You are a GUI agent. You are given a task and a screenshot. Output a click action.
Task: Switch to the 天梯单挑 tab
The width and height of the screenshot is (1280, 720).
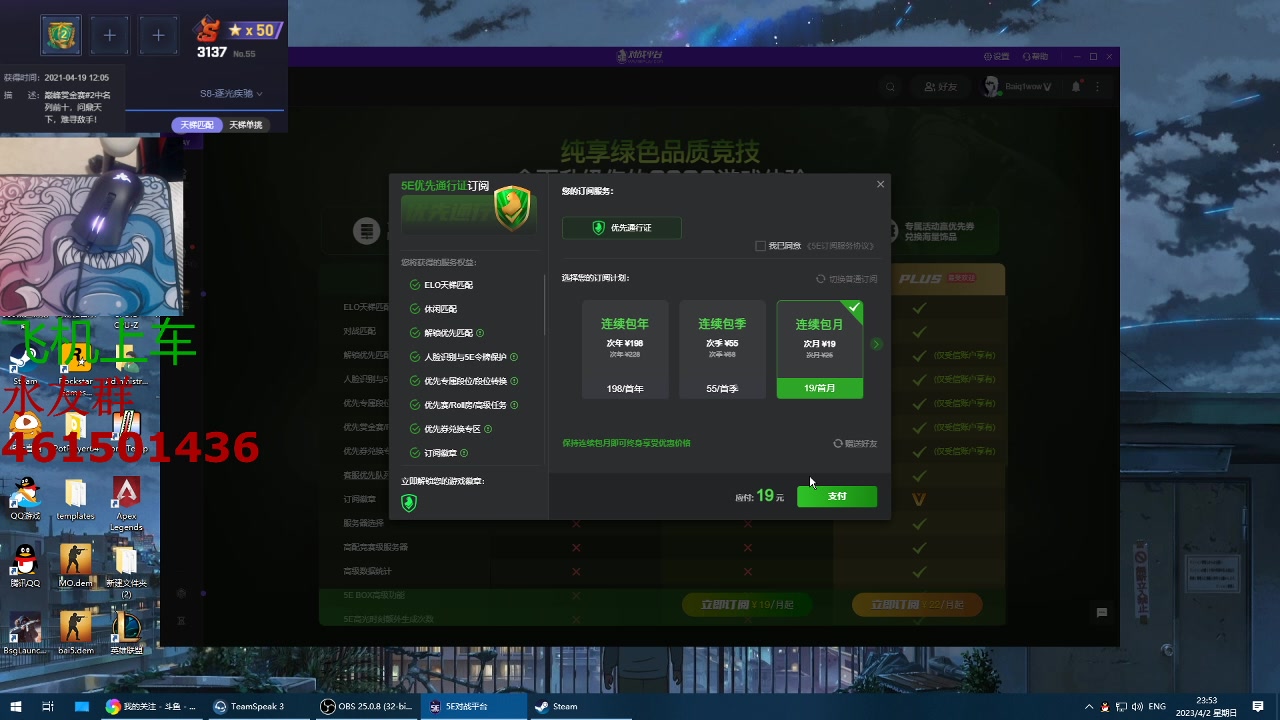(x=245, y=125)
